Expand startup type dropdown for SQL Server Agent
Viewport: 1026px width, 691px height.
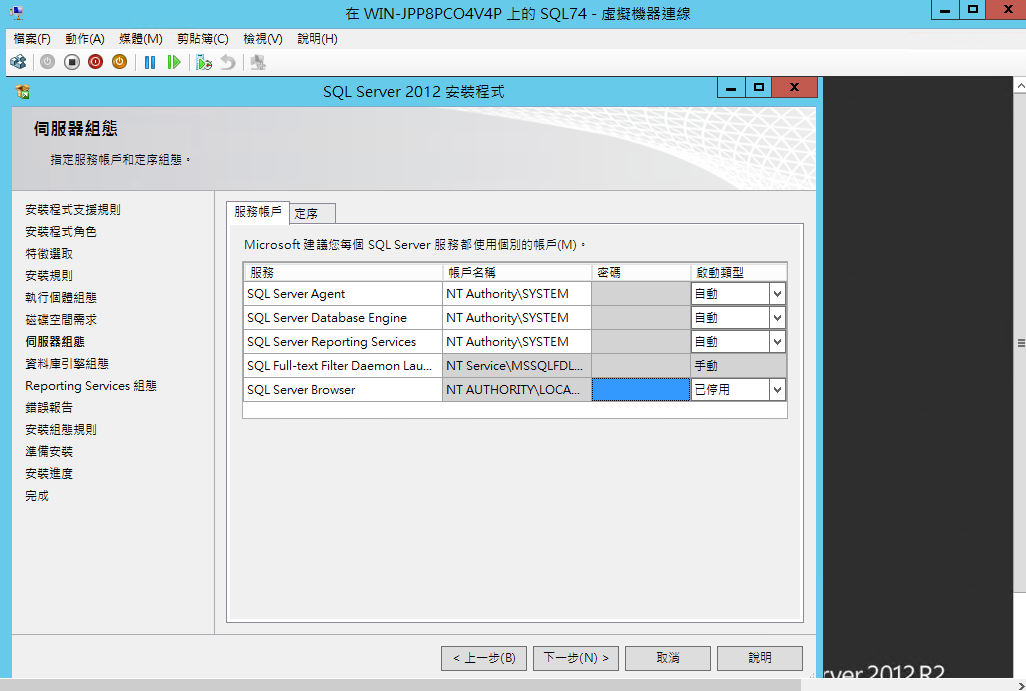pos(777,294)
